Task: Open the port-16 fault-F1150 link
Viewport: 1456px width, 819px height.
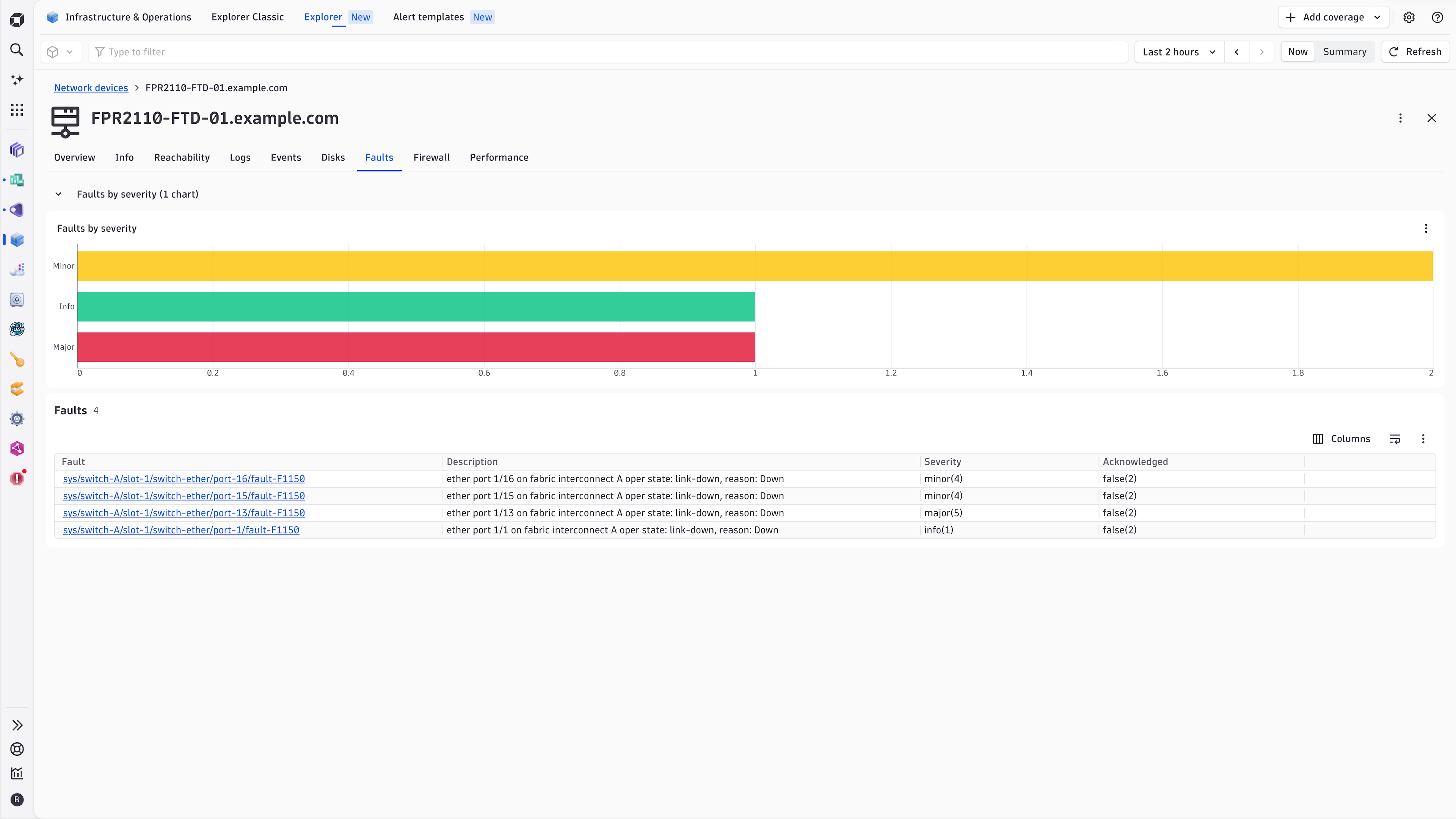Action: (x=184, y=479)
